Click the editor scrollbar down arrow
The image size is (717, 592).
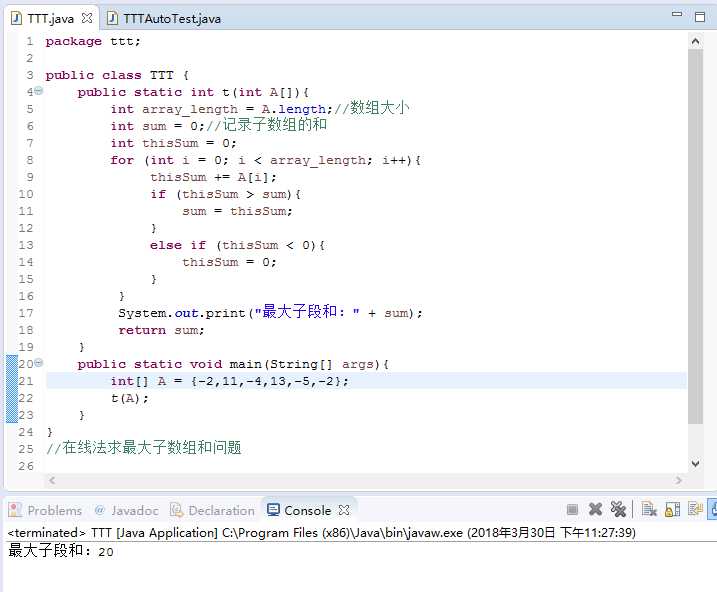coord(695,464)
